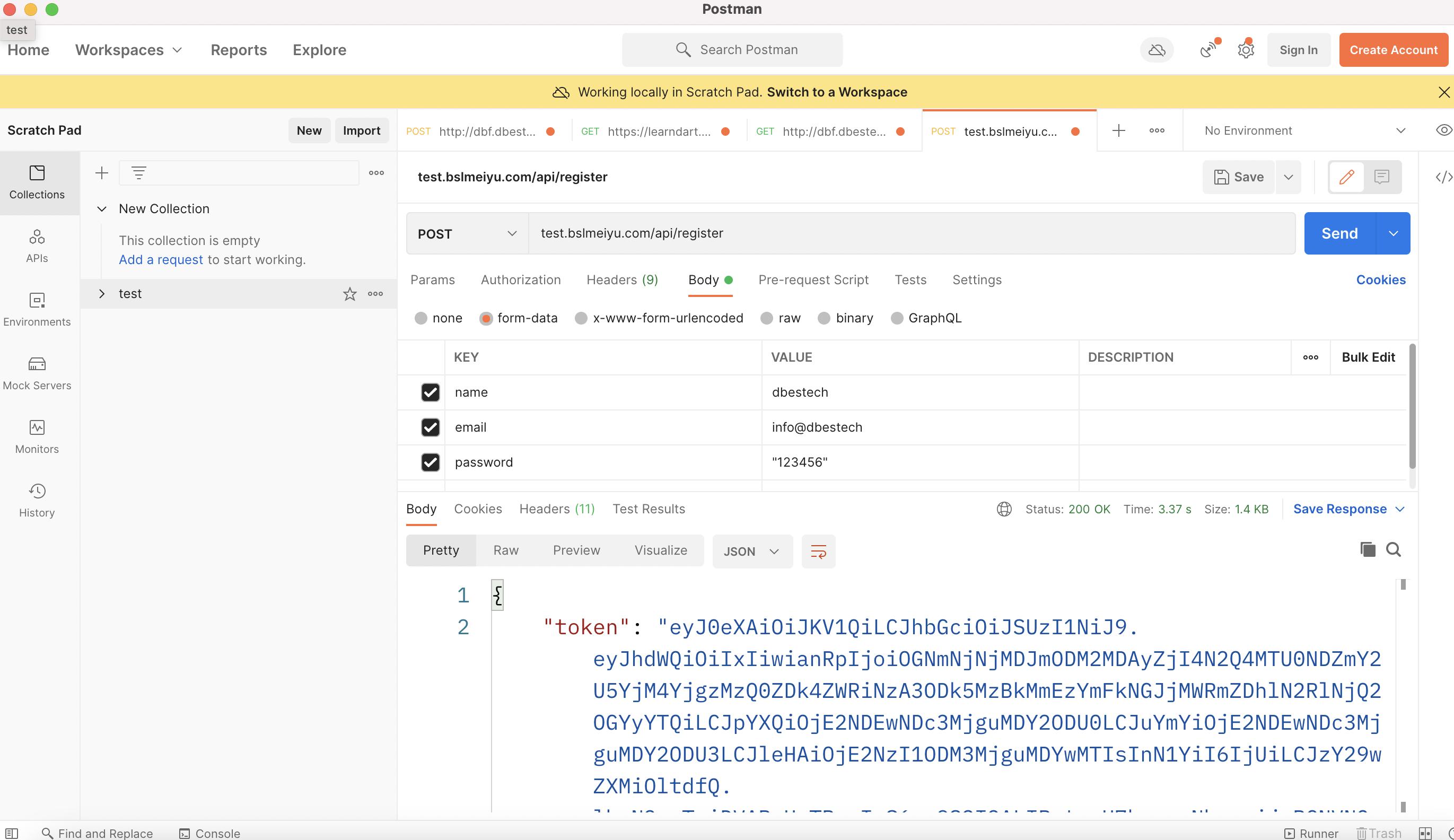Click the environment quick look eye icon

pyautogui.click(x=1443, y=130)
